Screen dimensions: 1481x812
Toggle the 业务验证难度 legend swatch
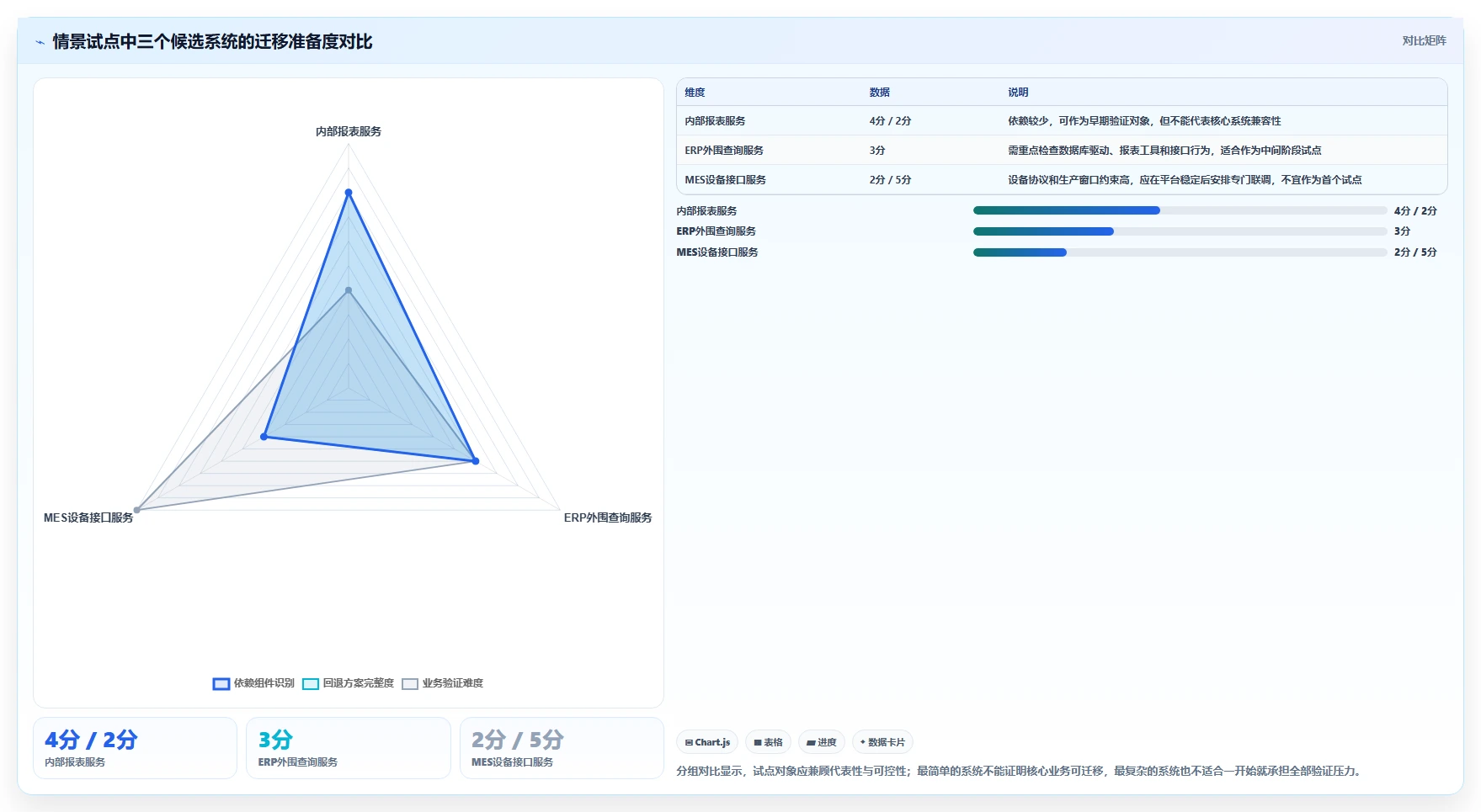410,683
